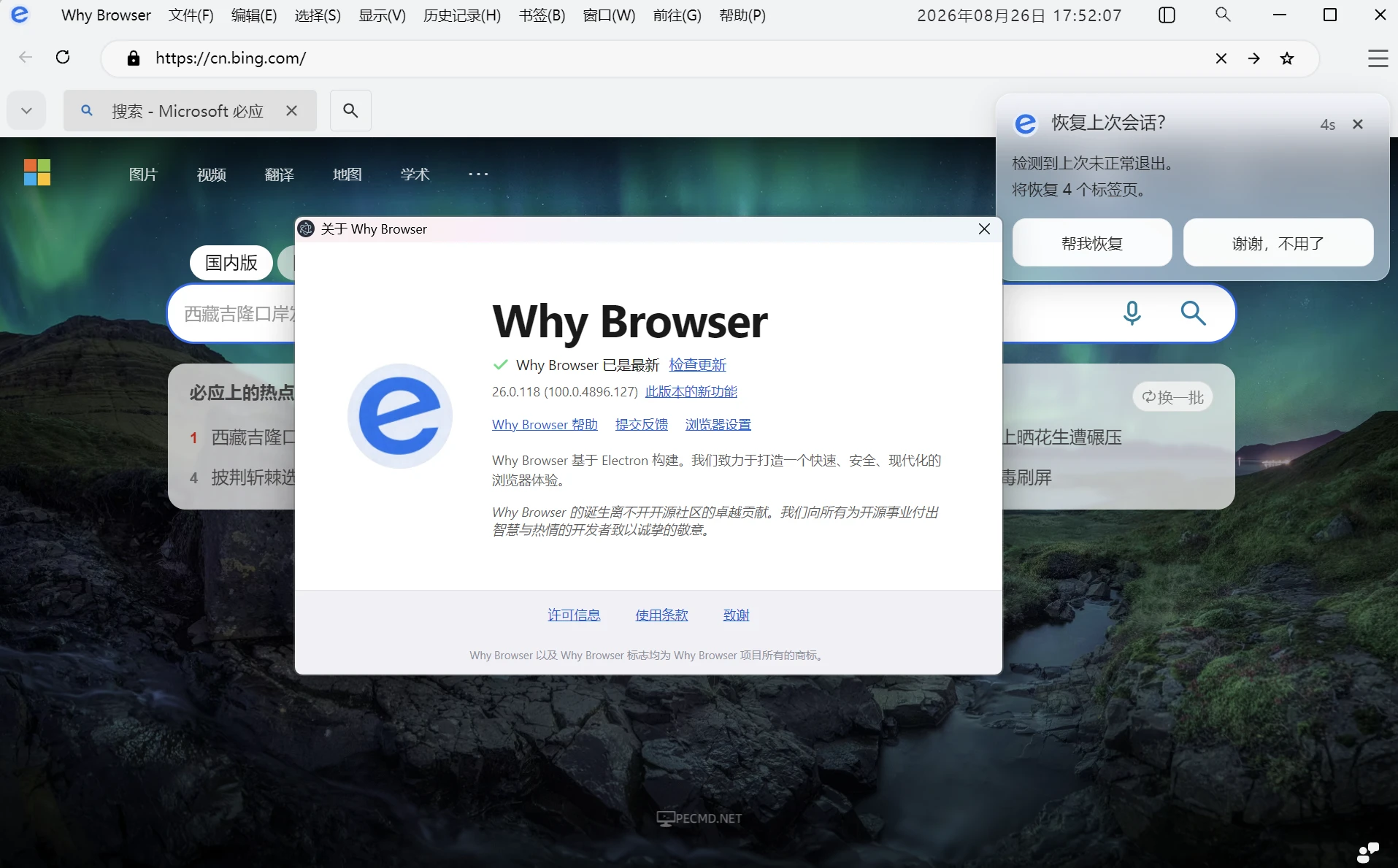Open the 帮助(P) menu
The image size is (1398, 868).
tap(742, 15)
